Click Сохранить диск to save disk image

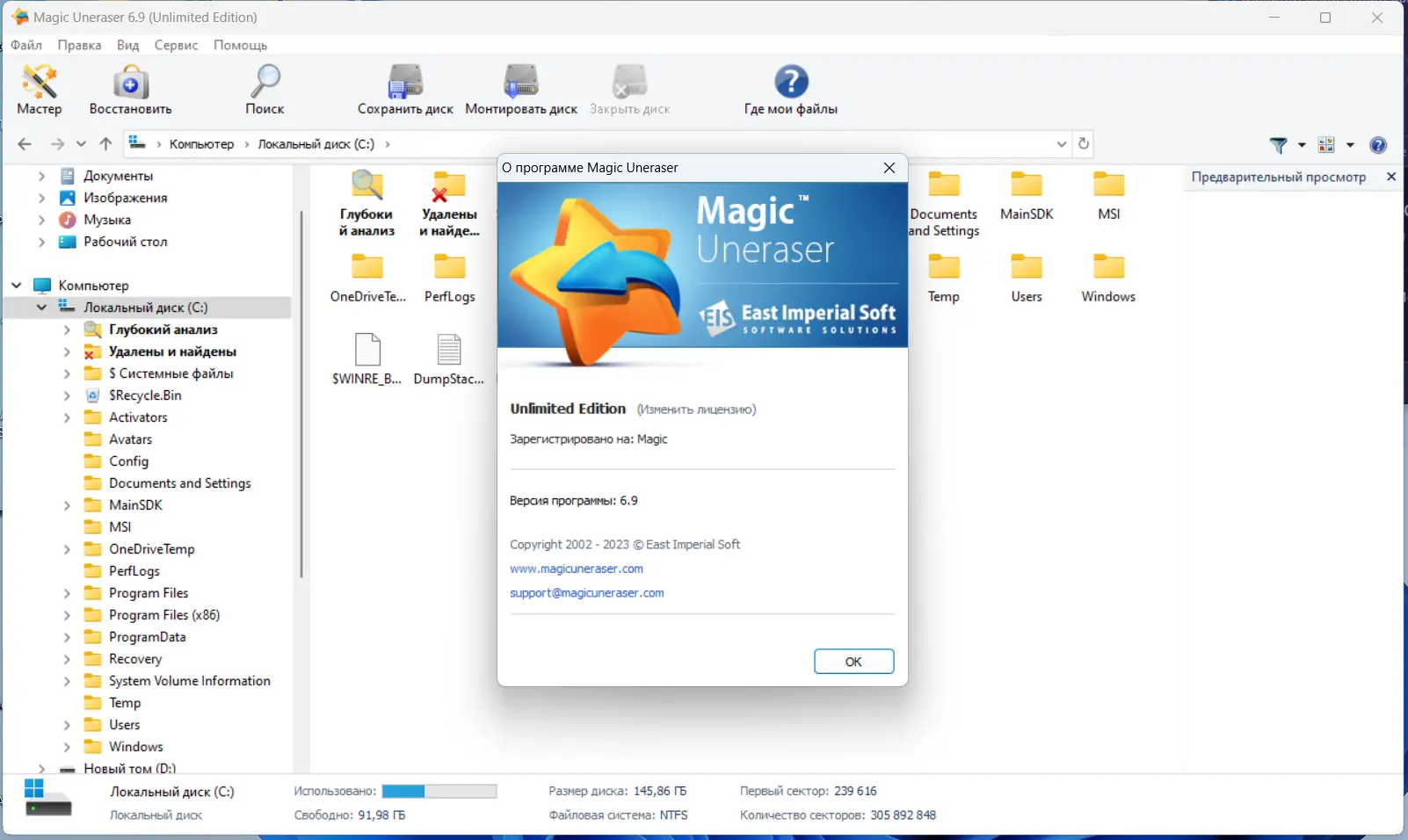coord(405,90)
